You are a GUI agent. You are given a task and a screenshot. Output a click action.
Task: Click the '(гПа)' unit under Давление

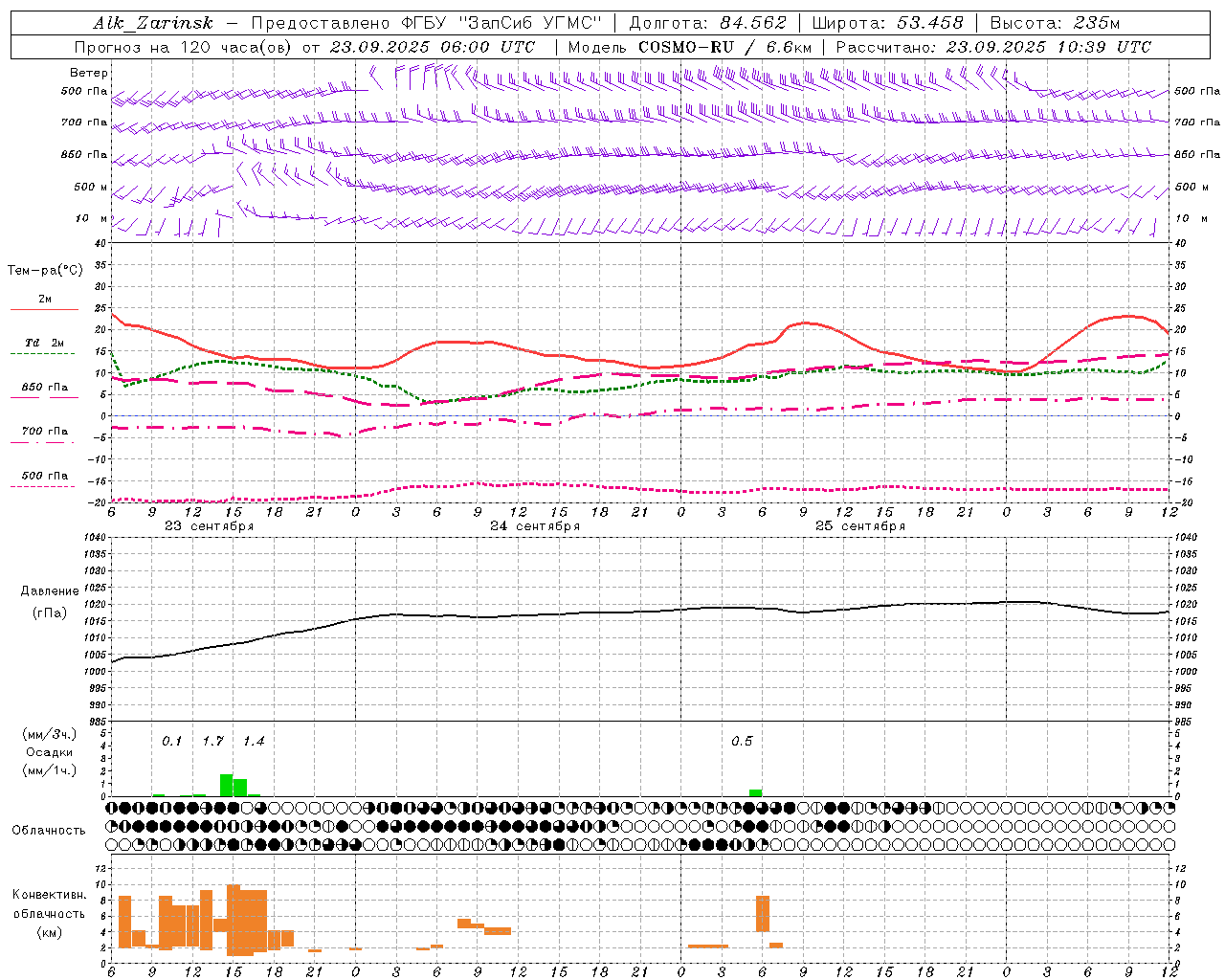[x=50, y=613]
